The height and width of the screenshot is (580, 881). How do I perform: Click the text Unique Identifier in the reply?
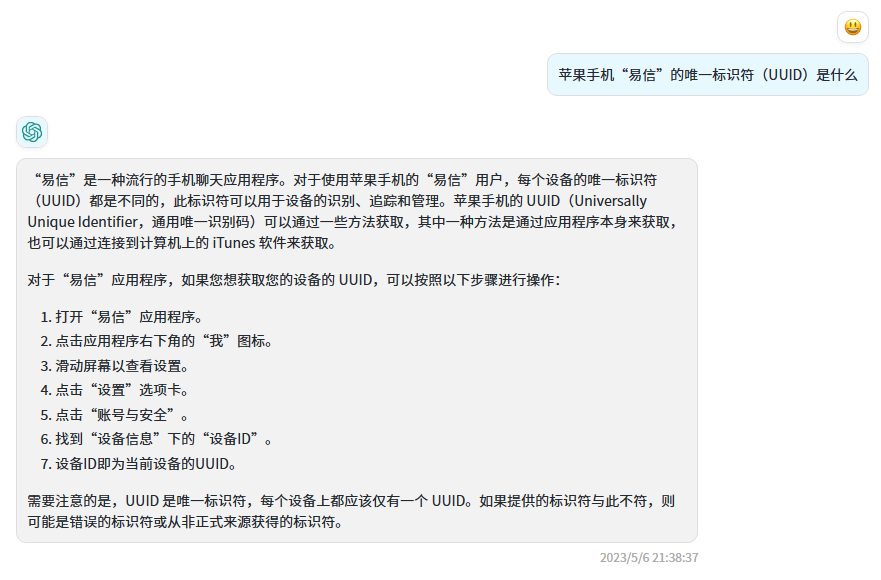[x=83, y=222]
